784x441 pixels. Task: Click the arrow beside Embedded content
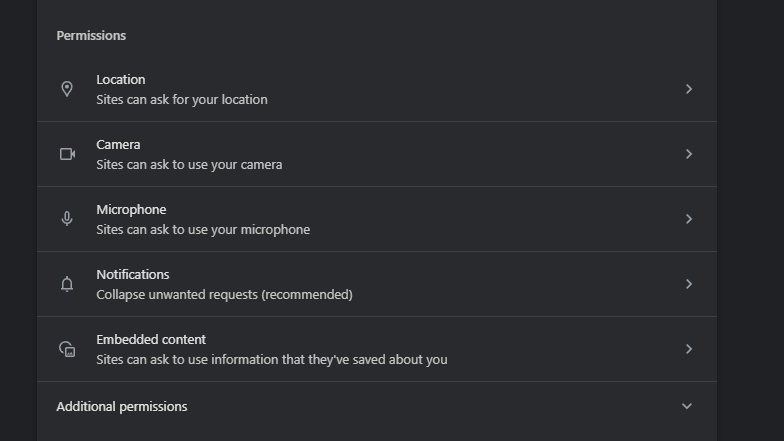click(x=688, y=349)
